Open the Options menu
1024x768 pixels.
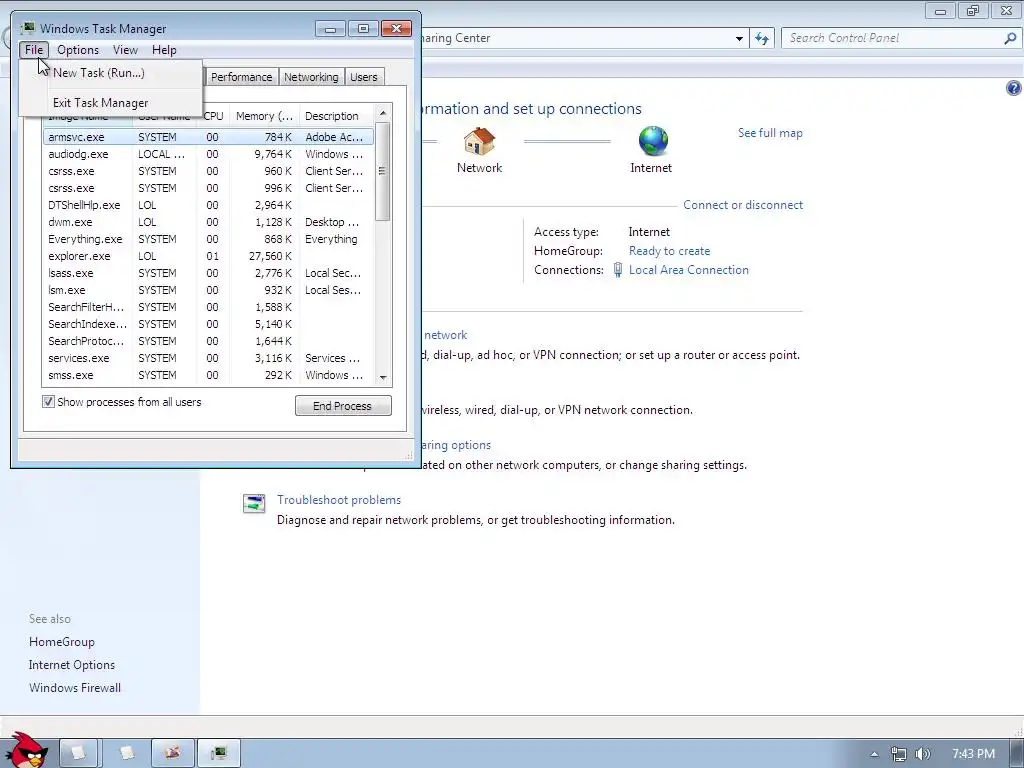[x=78, y=50]
